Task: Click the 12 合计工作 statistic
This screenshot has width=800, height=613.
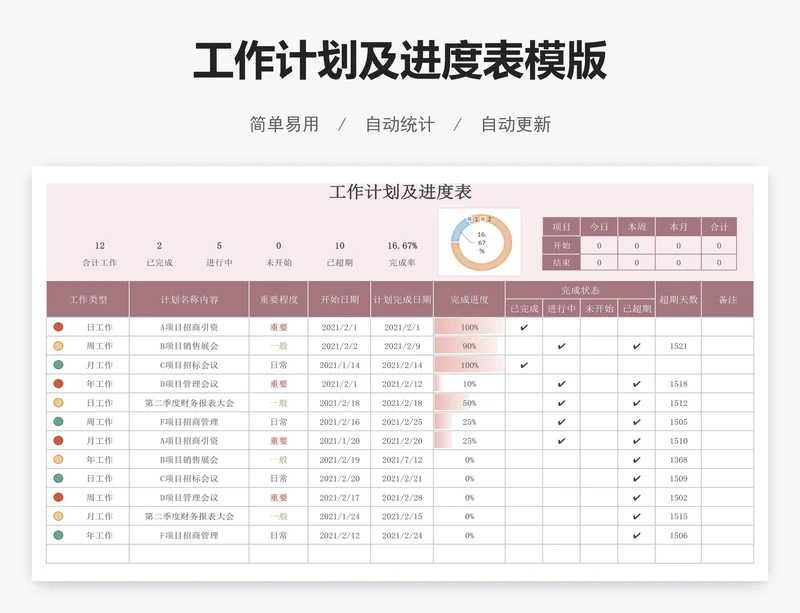Action: pyautogui.click(x=99, y=254)
